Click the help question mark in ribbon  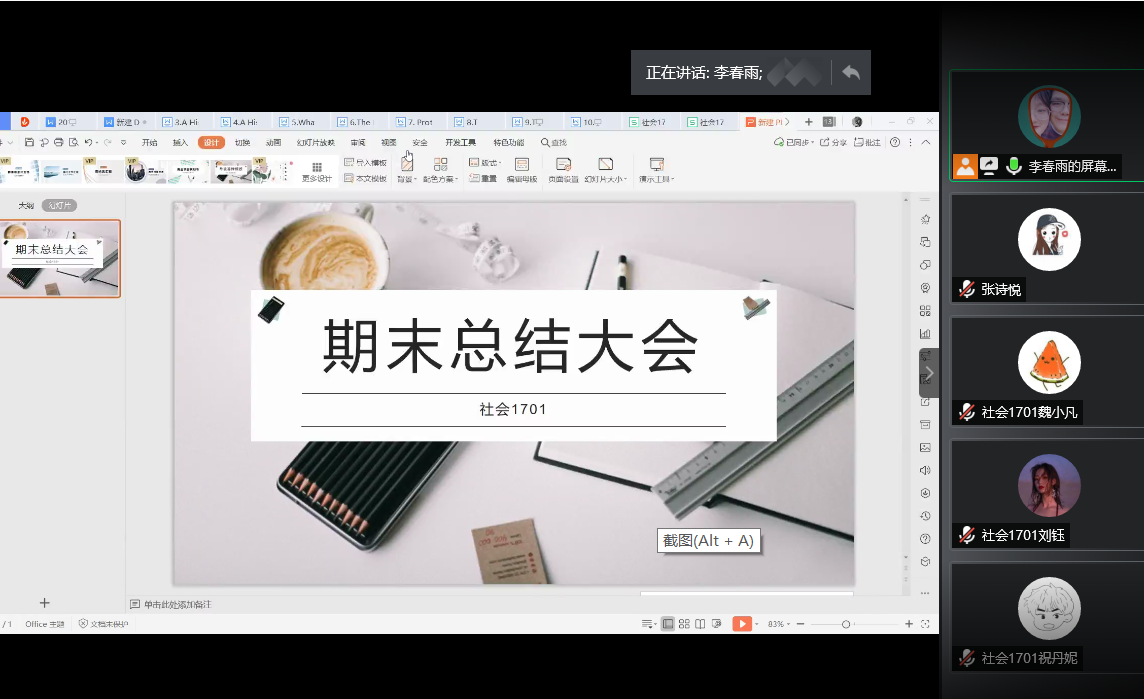pyautogui.click(x=894, y=142)
